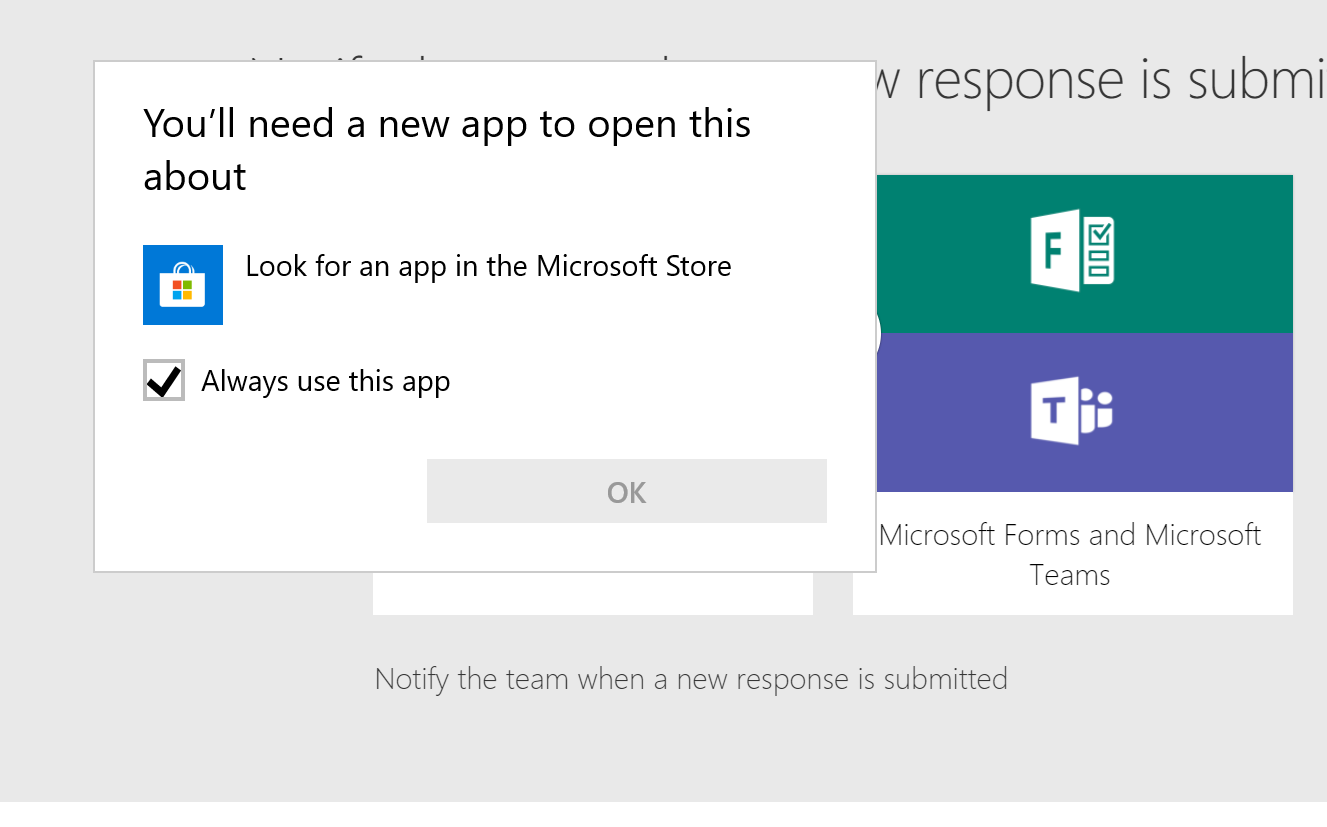Click the dialog heading 'You'll need a new app'
Viewport: 1327px width, 827px height.
click(447, 125)
